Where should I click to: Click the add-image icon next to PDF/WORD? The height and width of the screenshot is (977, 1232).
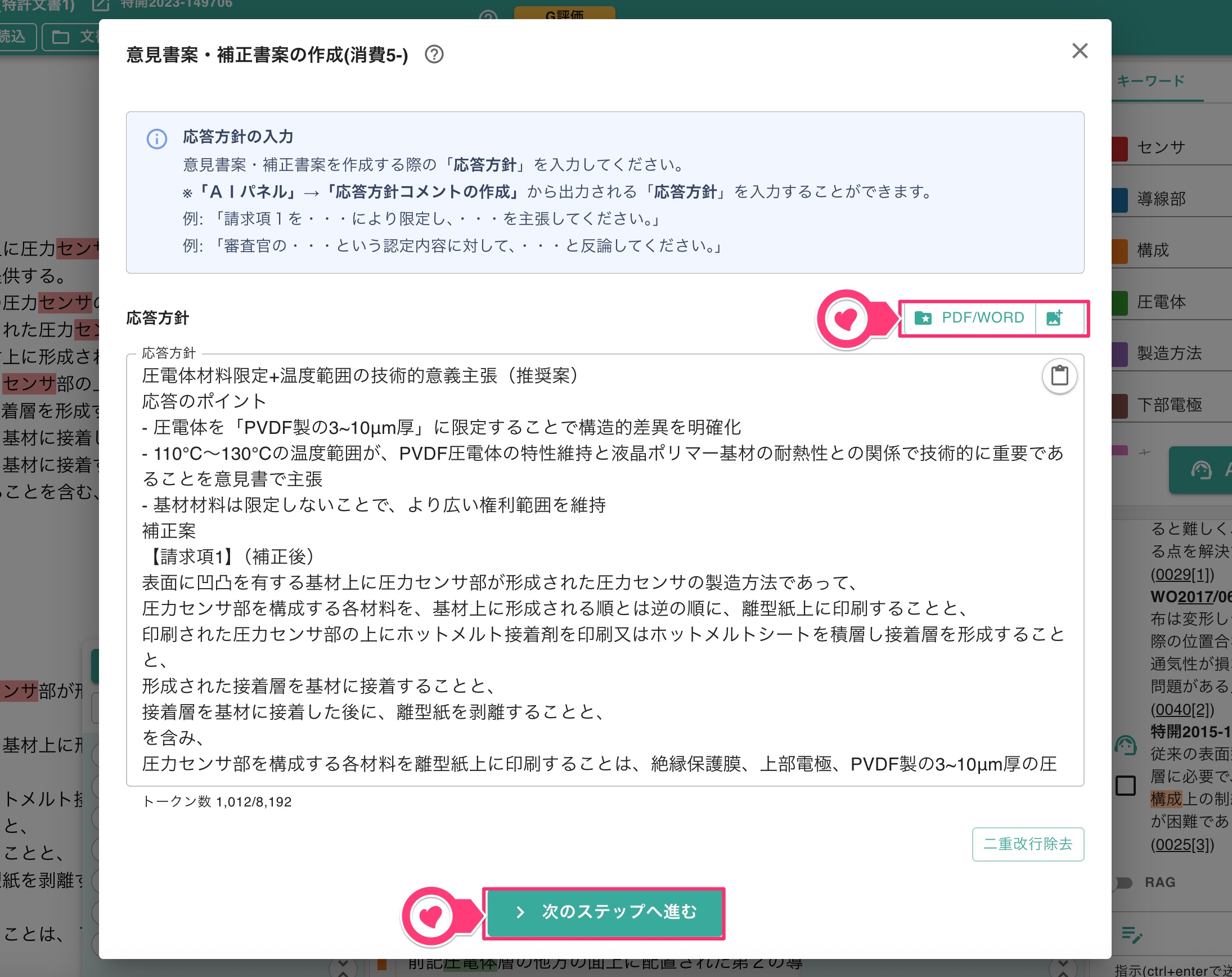click(x=1055, y=318)
